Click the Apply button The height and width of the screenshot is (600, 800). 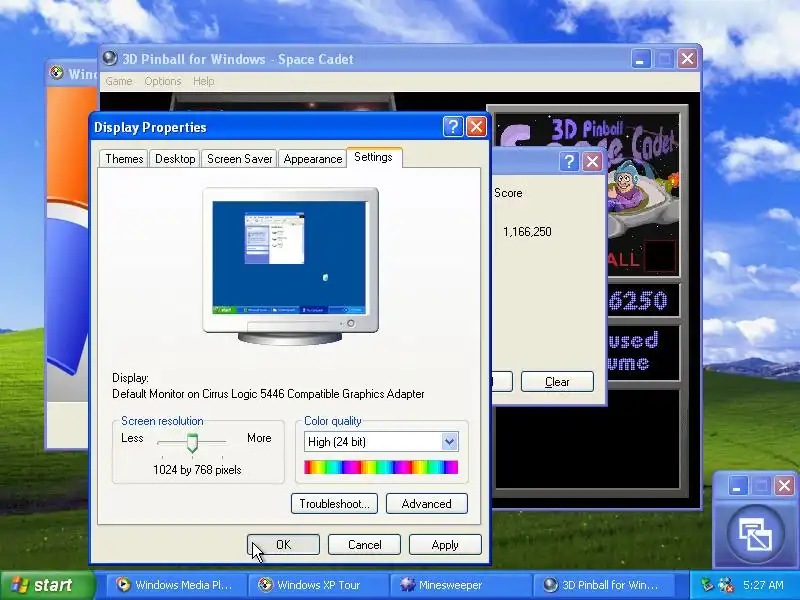(445, 545)
